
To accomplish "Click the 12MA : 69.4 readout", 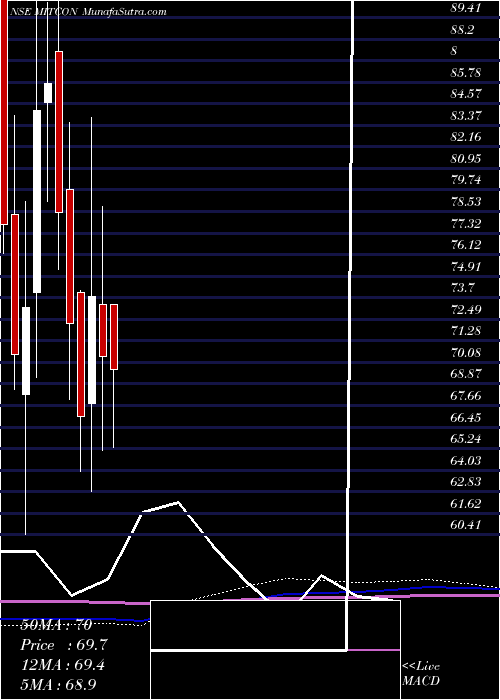I will click(x=63, y=665).
